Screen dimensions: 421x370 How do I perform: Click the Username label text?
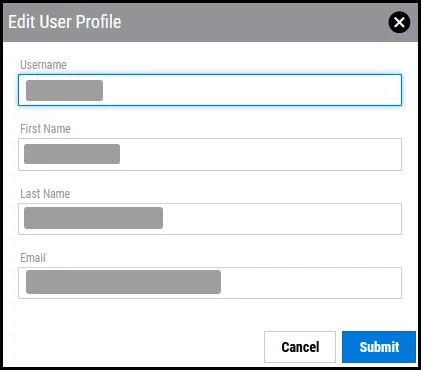click(43, 65)
